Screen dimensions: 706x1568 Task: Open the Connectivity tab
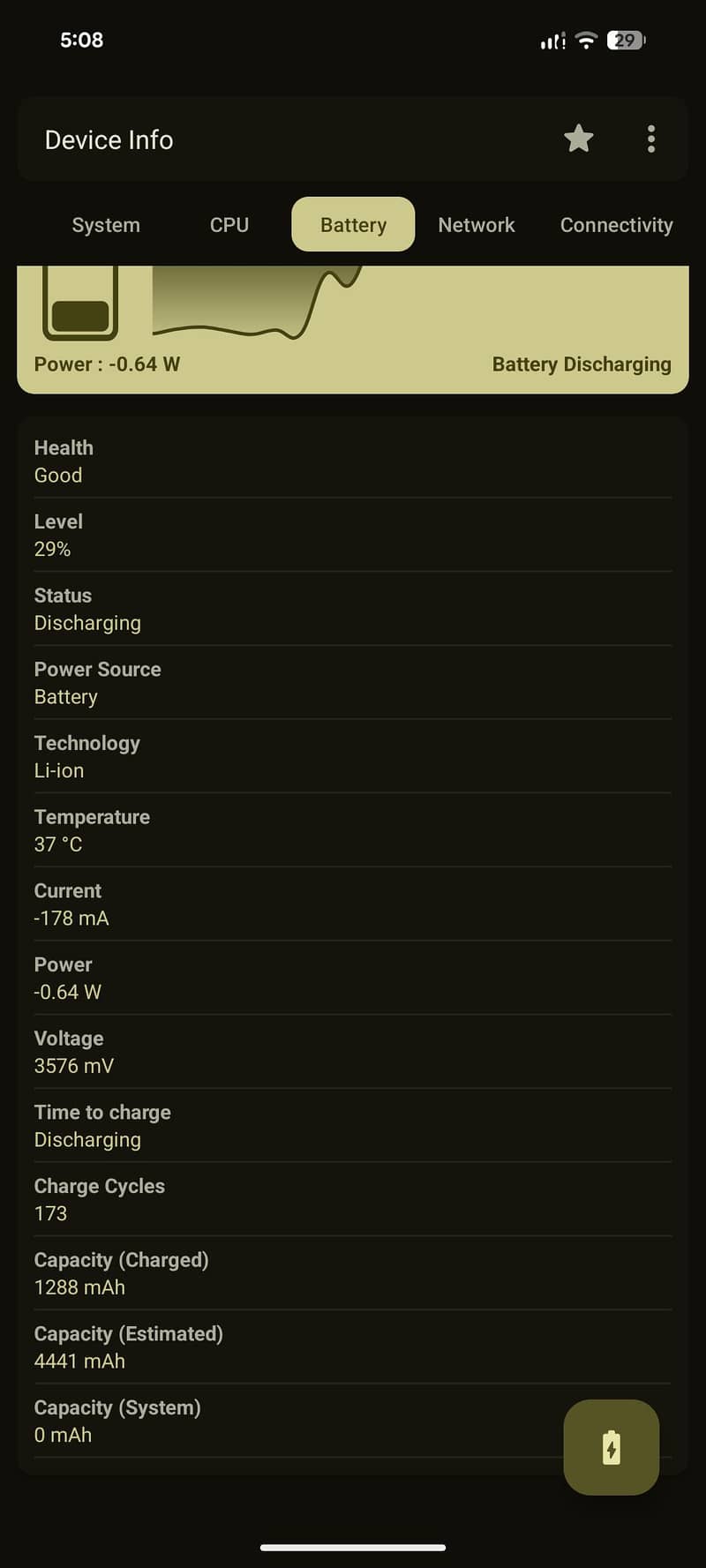[x=616, y=225]
